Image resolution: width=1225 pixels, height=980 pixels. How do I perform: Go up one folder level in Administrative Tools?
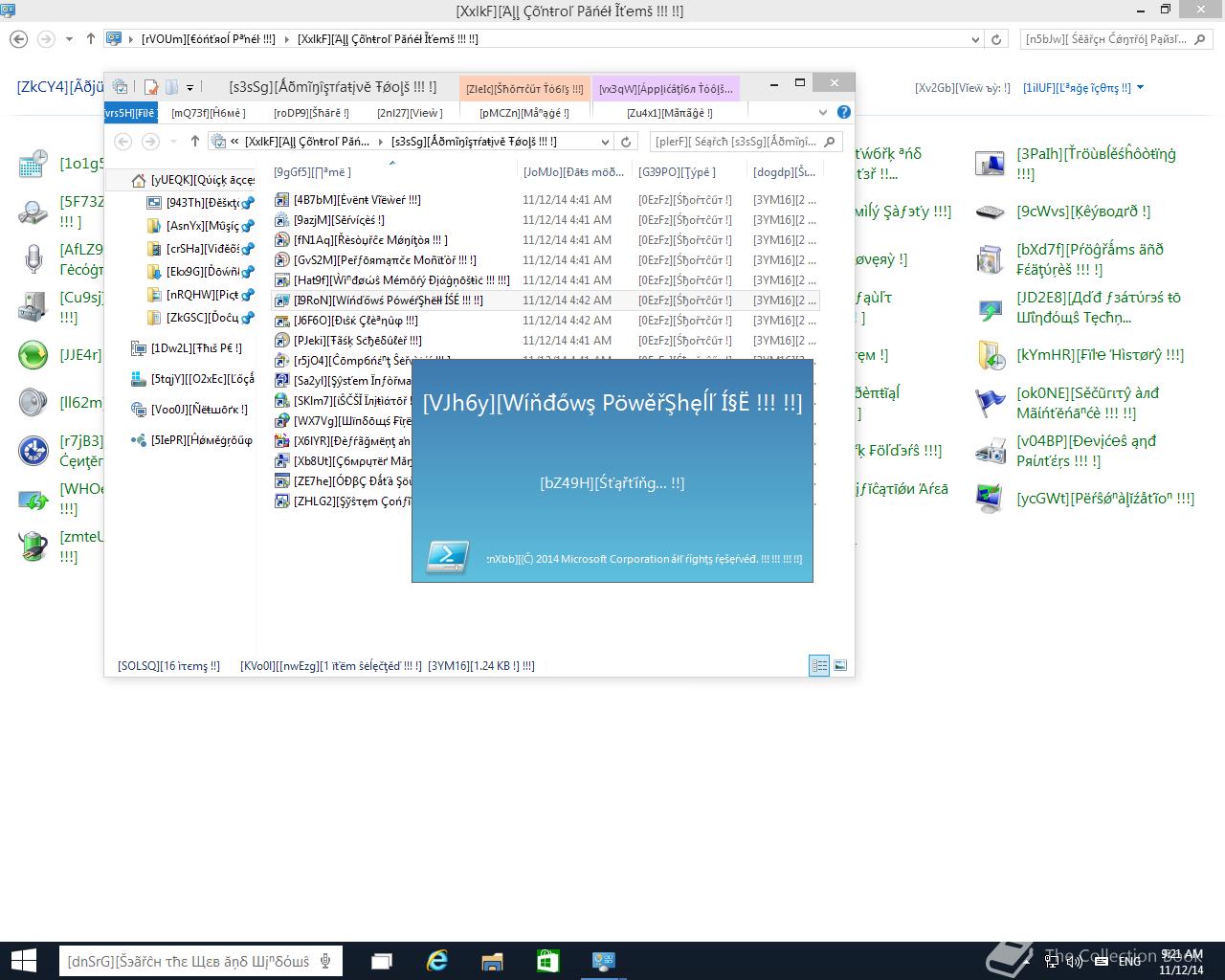coord(195,141)
